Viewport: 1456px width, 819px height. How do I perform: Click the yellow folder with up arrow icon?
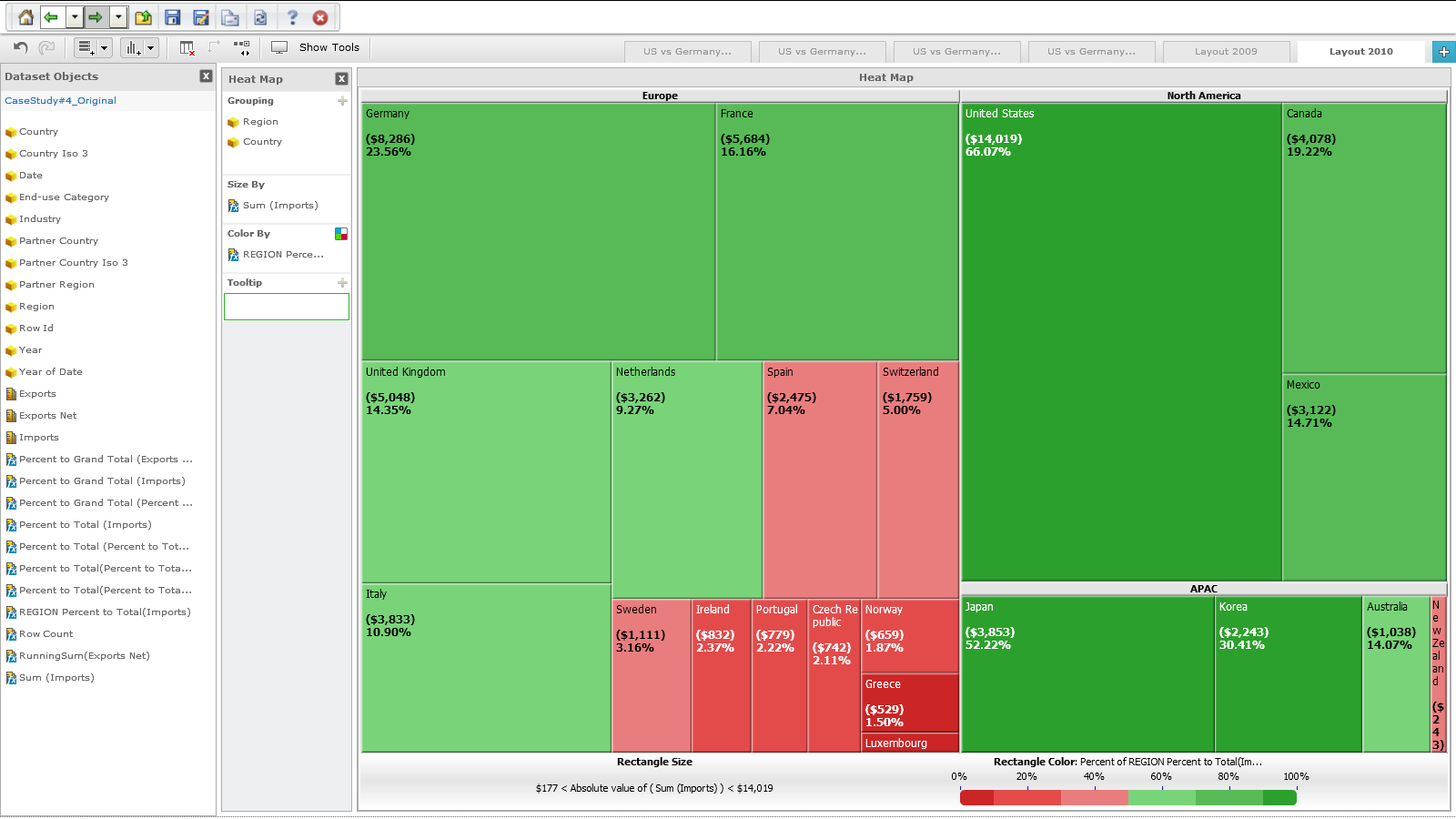(143, 17)
